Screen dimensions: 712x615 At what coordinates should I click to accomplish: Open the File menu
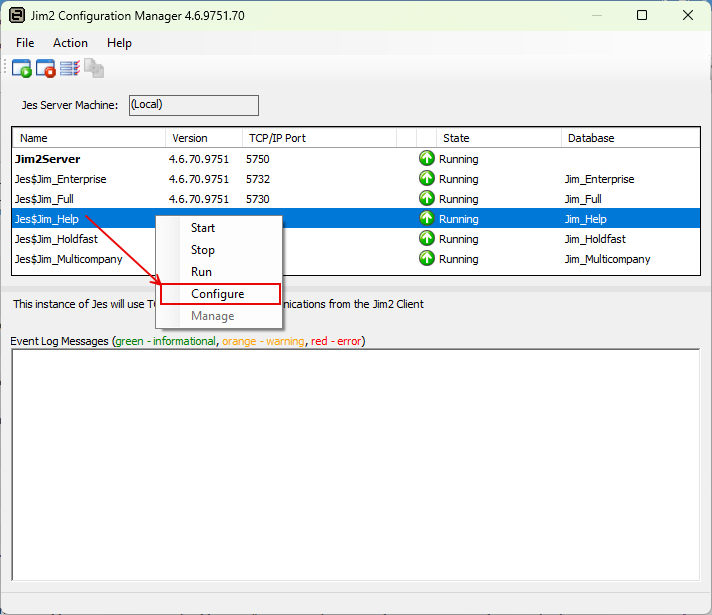pos(25,43)
